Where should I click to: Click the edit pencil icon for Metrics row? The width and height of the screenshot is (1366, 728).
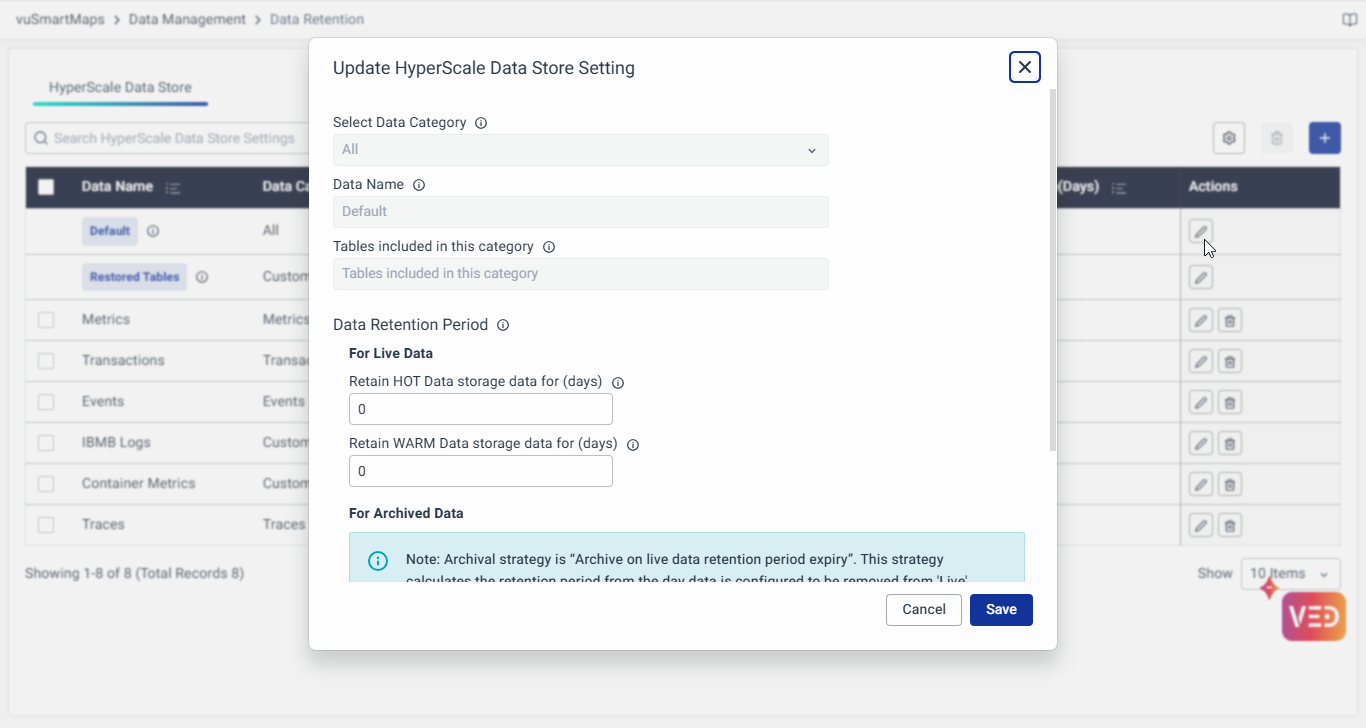click(x=1201, y=320)
